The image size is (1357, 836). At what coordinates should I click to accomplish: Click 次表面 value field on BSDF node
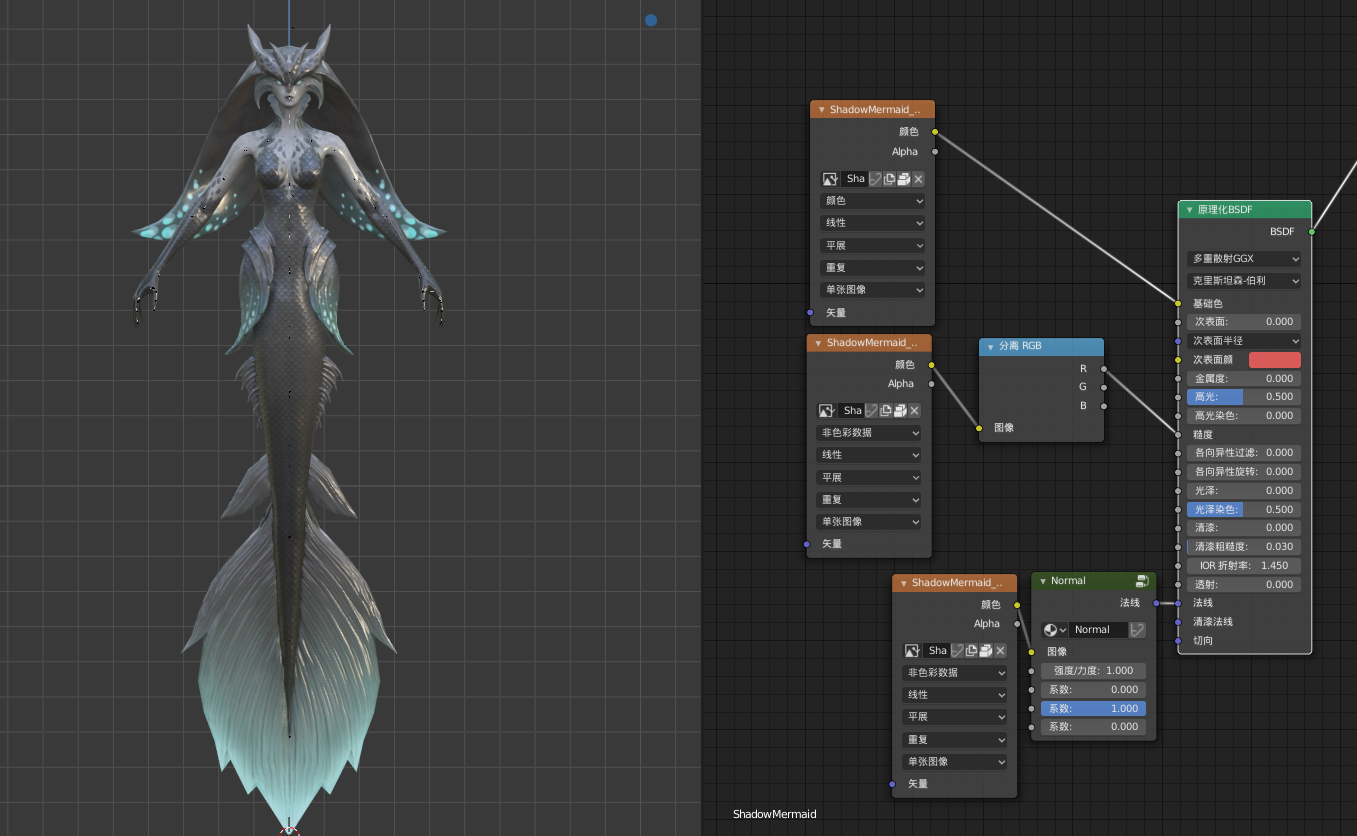[1244, 322]
